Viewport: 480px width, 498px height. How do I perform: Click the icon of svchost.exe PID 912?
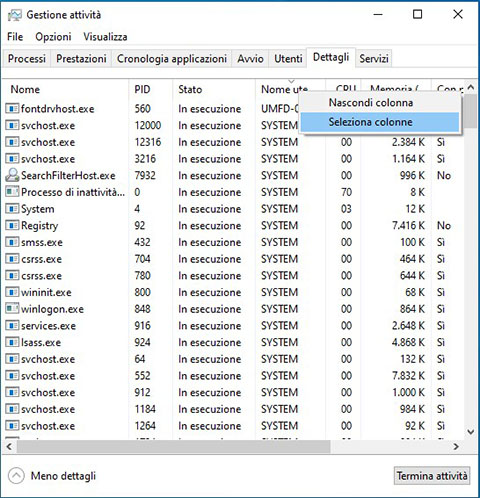point(12,392)
